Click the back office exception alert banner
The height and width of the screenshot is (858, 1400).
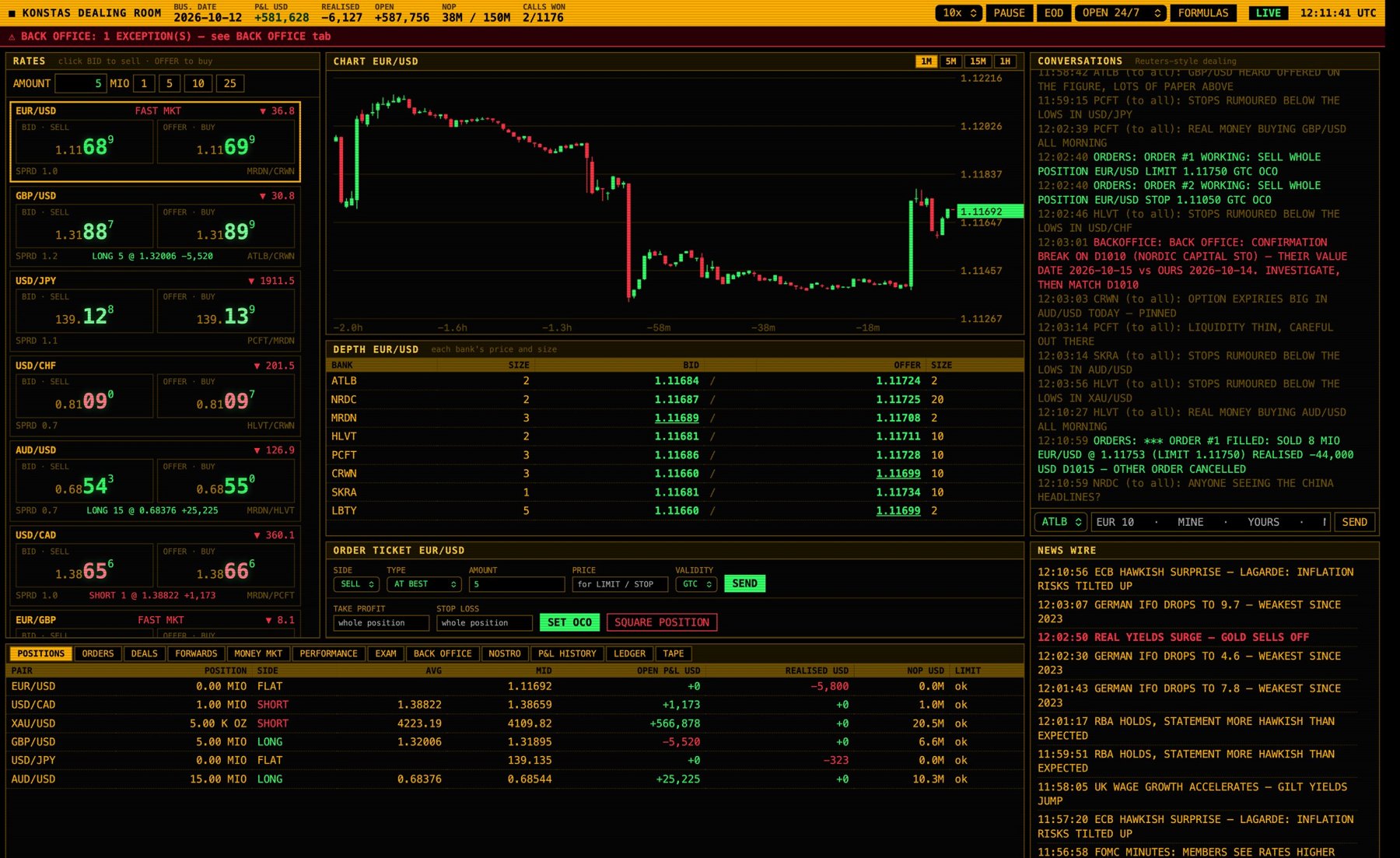click(692, 37)
